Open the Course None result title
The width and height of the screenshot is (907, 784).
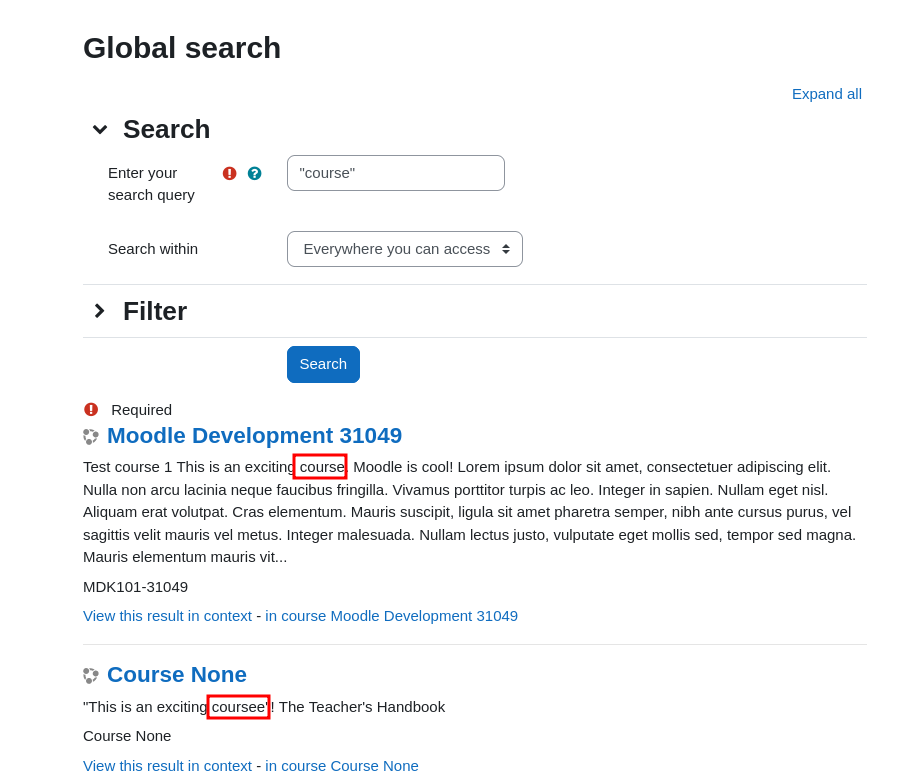177,675
